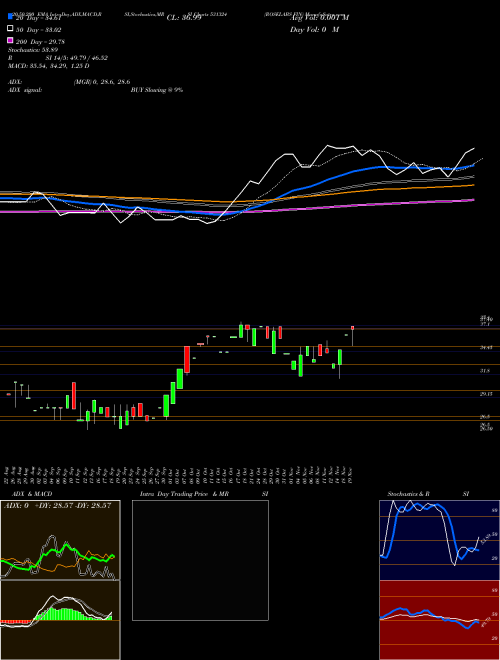Click the BUY Slowing @ 9% signal text
Image resolution: width=500 pixels, height=660 pixels.
point(157,90)
